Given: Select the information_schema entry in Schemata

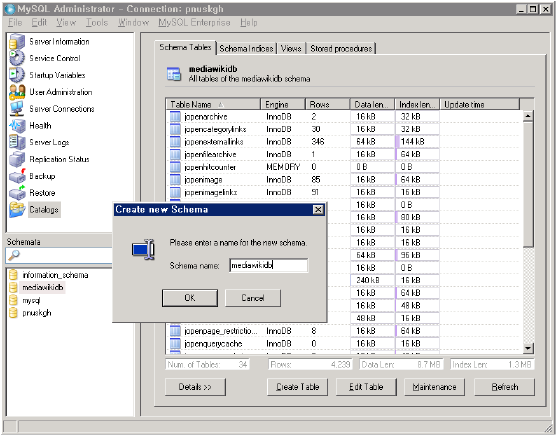Looking at the screenshot, I should pos(55,275).
